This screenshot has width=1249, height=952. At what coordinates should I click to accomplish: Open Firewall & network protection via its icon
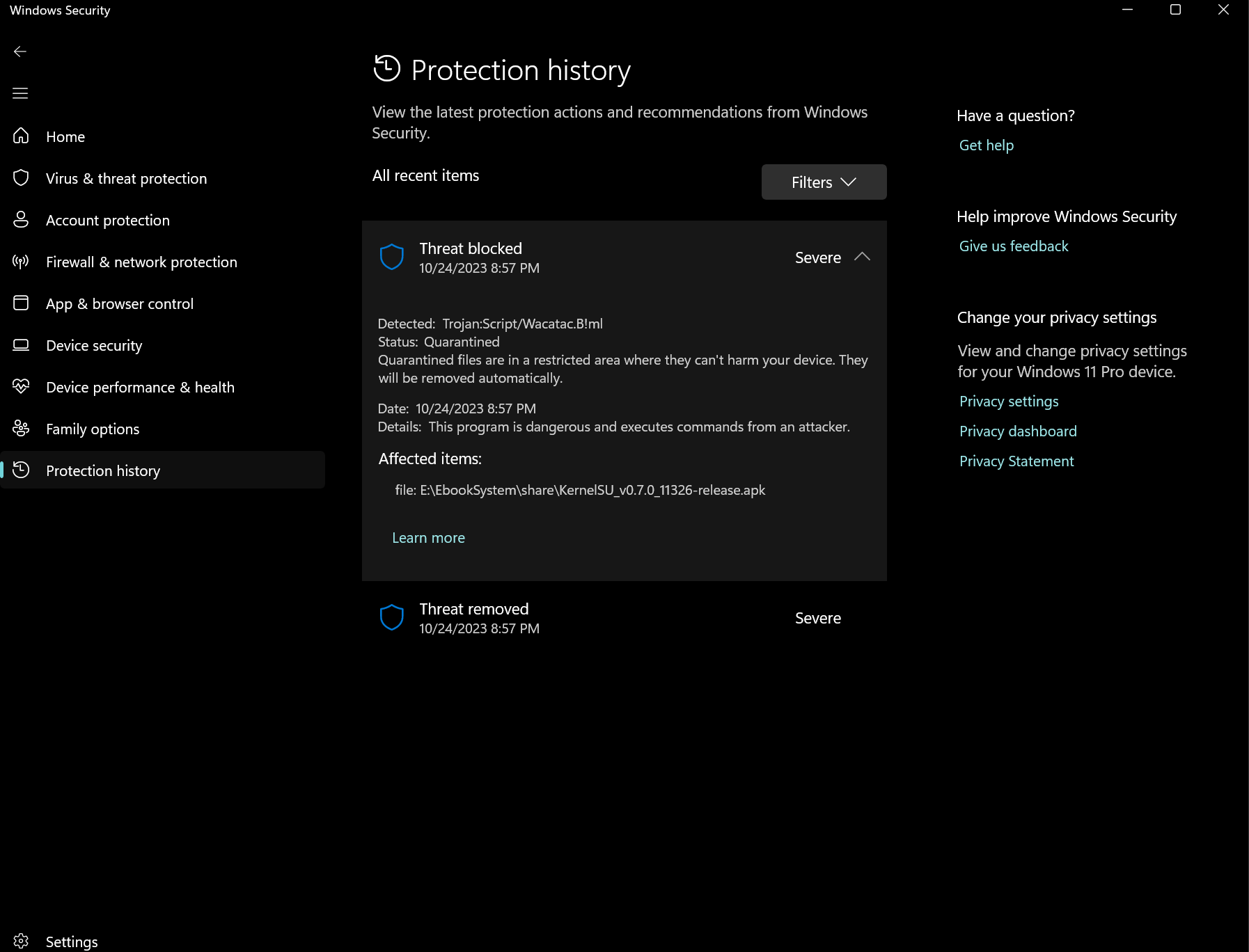click(21, 262)
